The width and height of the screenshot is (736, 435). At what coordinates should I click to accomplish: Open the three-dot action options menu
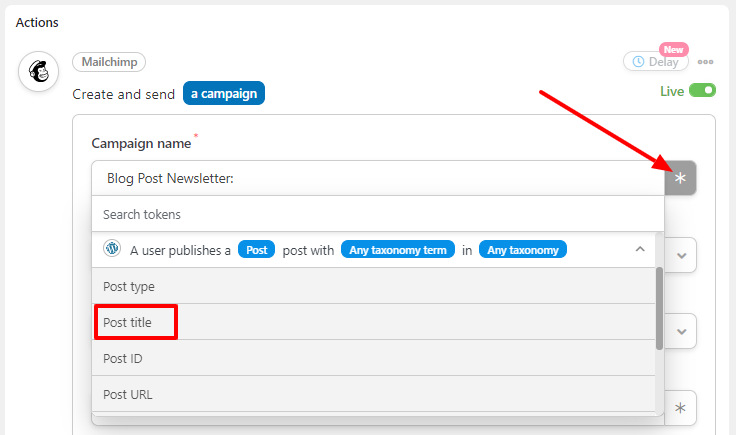(x=705, y=62)
